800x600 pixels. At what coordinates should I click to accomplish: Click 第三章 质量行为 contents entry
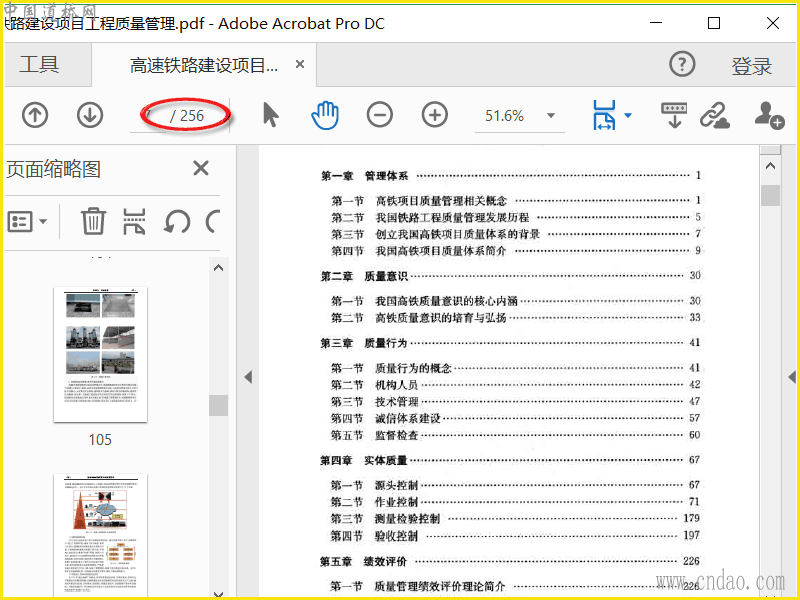[x=510, y=343]
